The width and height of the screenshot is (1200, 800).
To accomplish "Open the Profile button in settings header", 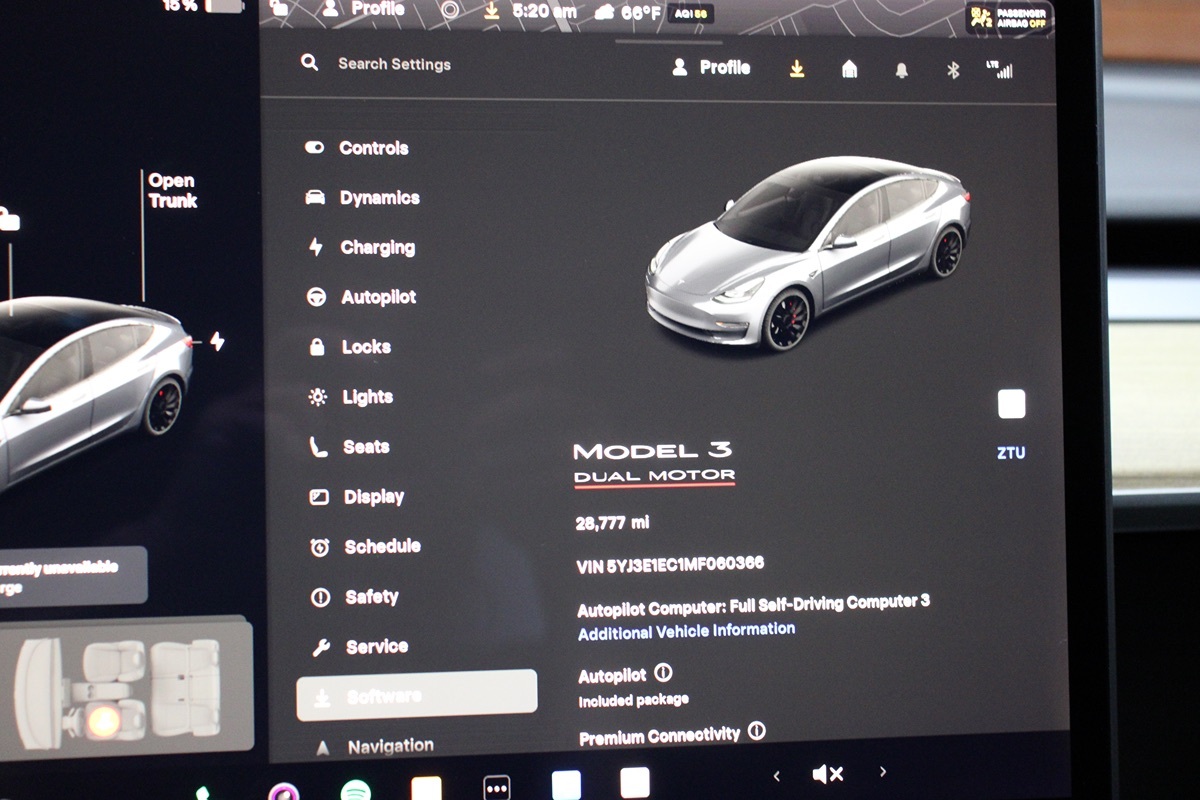I will click(x=711, y=68).
